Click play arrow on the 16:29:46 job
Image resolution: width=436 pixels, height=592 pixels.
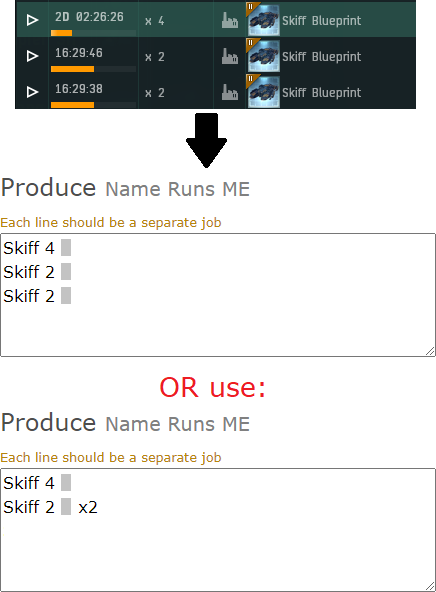coord(32,56)
